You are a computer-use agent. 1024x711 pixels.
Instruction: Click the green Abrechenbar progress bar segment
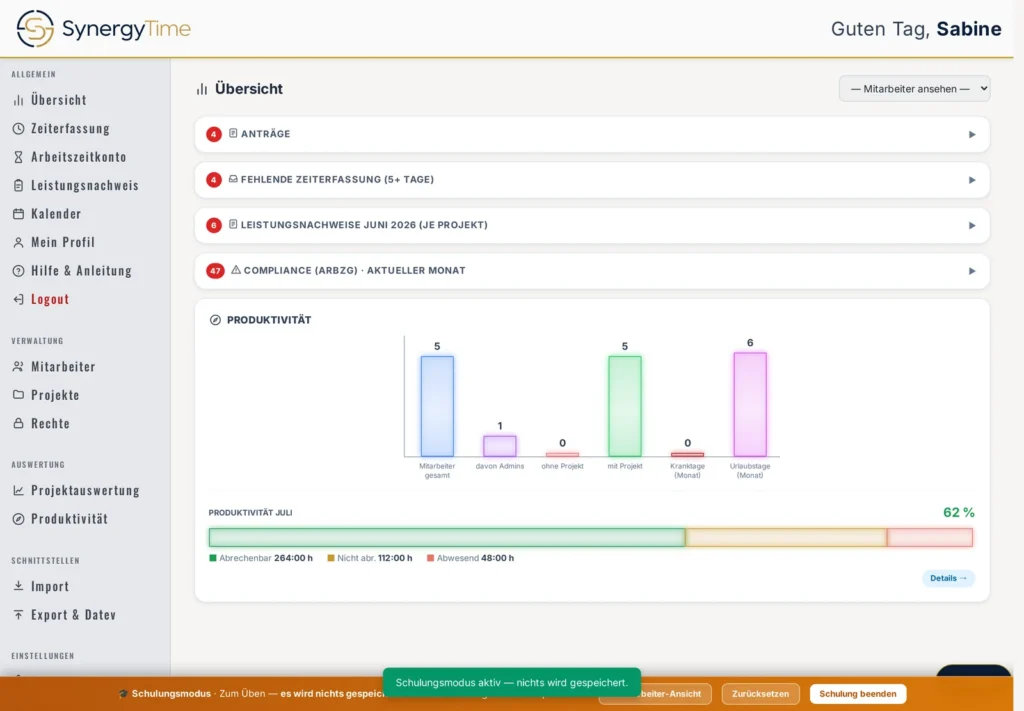coord(447,537)
